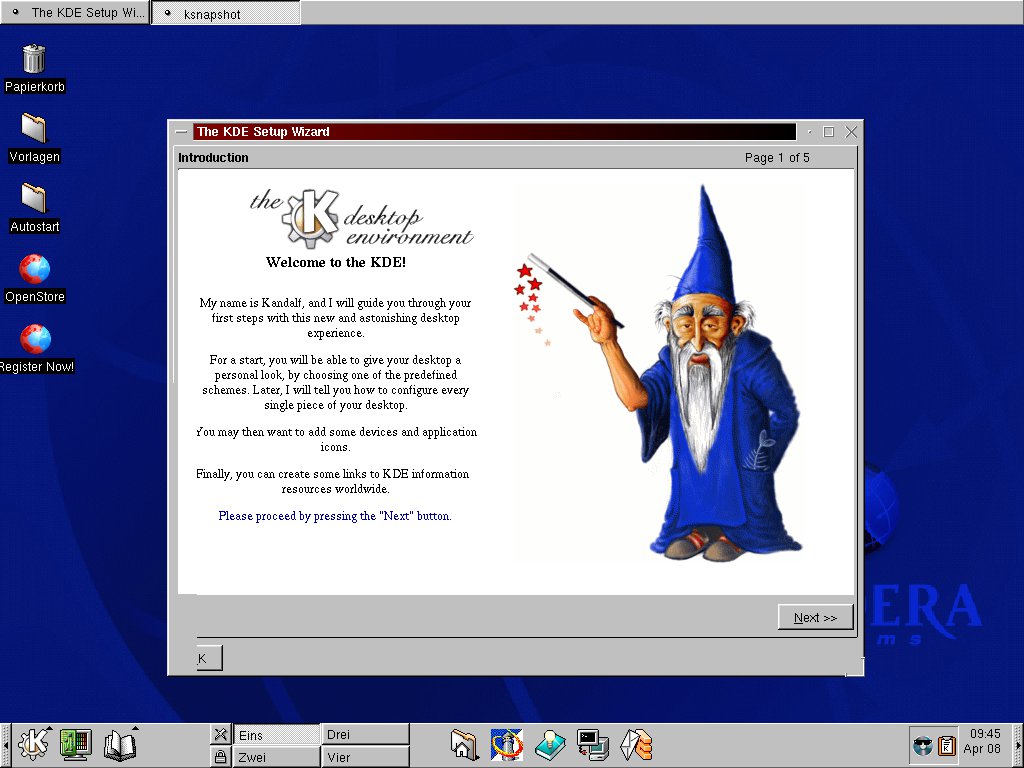Open the clipboard tray icon
The height and width of the screenshot is (768, 1024).
coord(947,746)
